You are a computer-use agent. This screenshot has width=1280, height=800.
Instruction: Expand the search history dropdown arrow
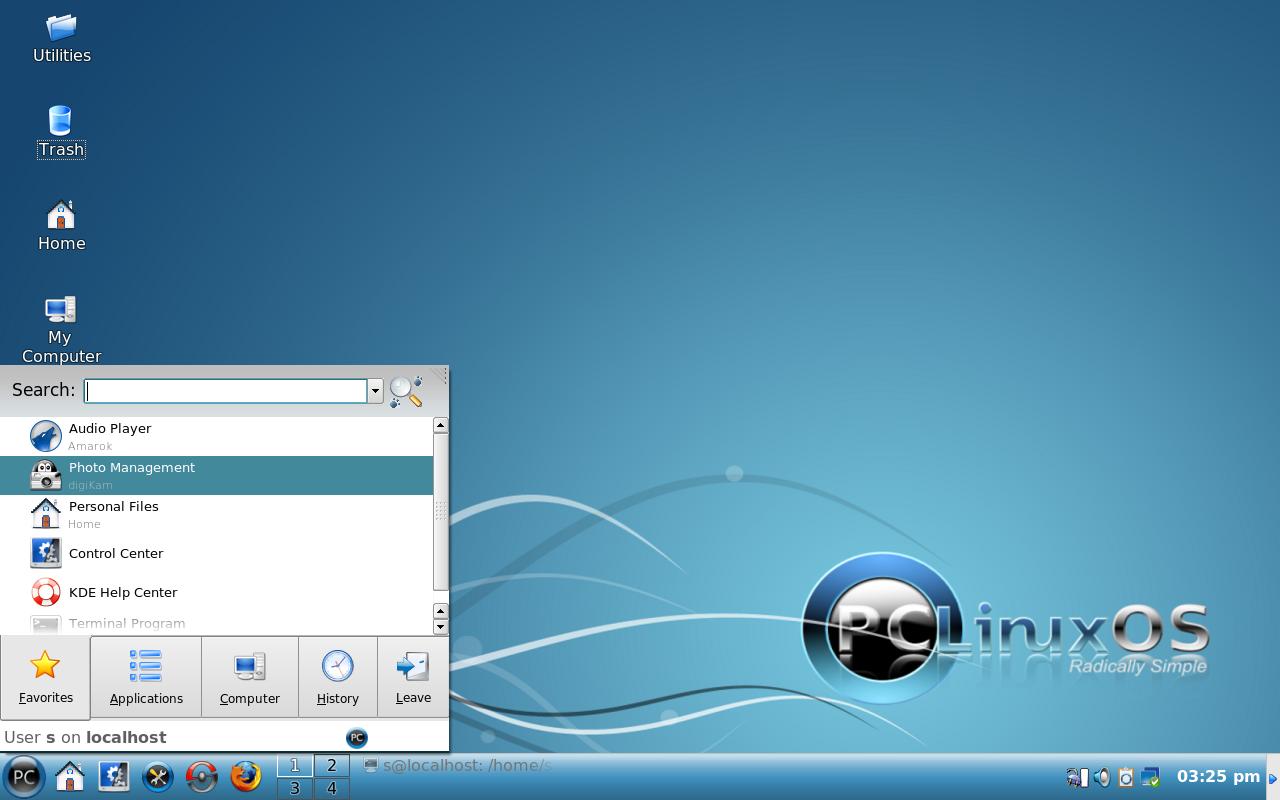click(375, 391)
